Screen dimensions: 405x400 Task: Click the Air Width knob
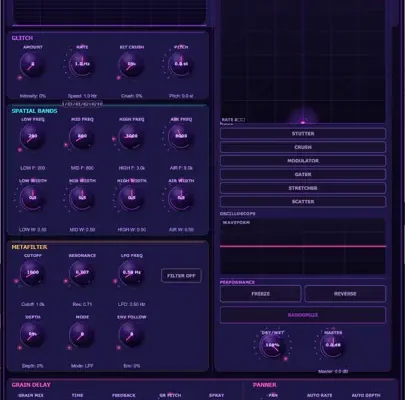pyautogui.click(x=181, y=198)
